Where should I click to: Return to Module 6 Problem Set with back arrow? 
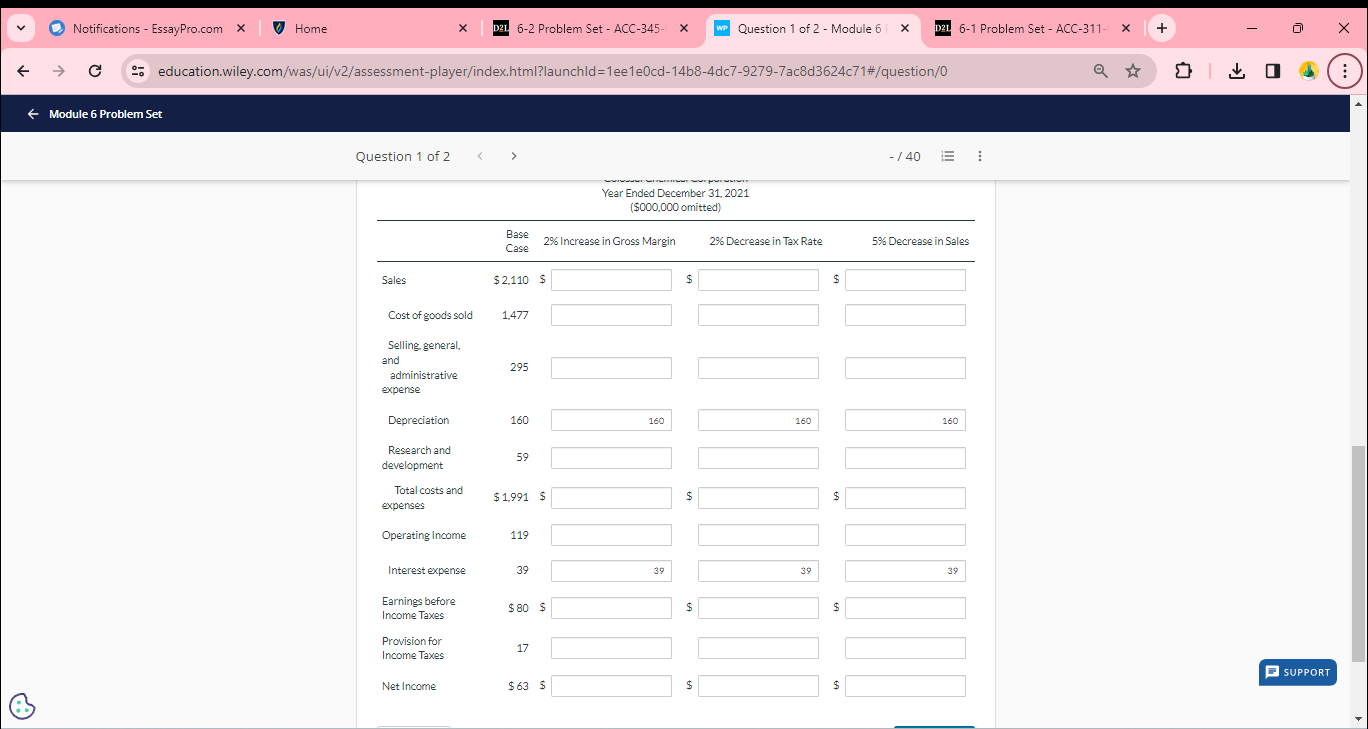[33, 114]
